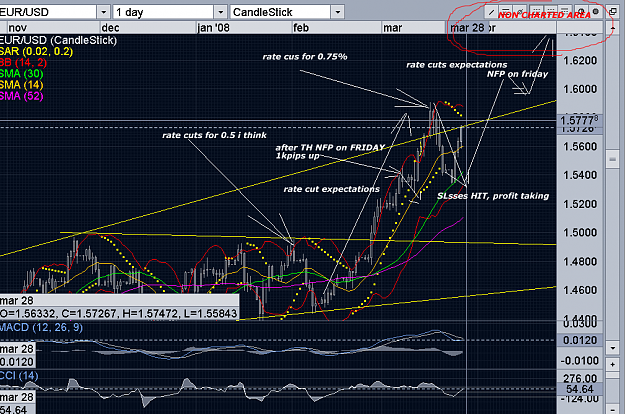Select the 'CCI (14)' indicator label
The width and height of the screenshot is (625, 414).
19,376
